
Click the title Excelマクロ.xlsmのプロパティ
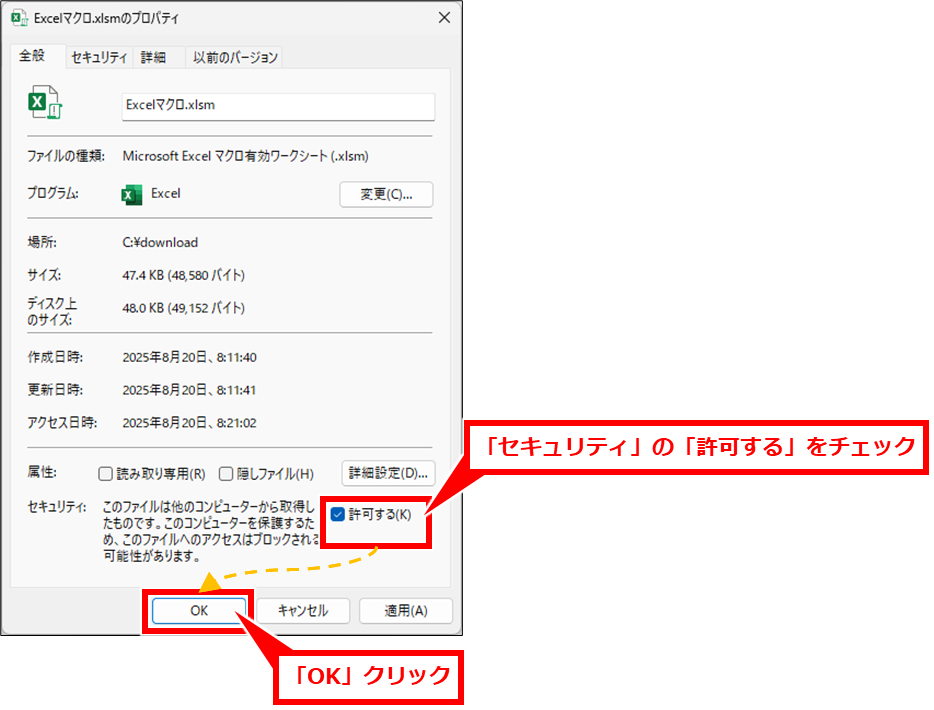pyautogui.click(x=106, y=18)
